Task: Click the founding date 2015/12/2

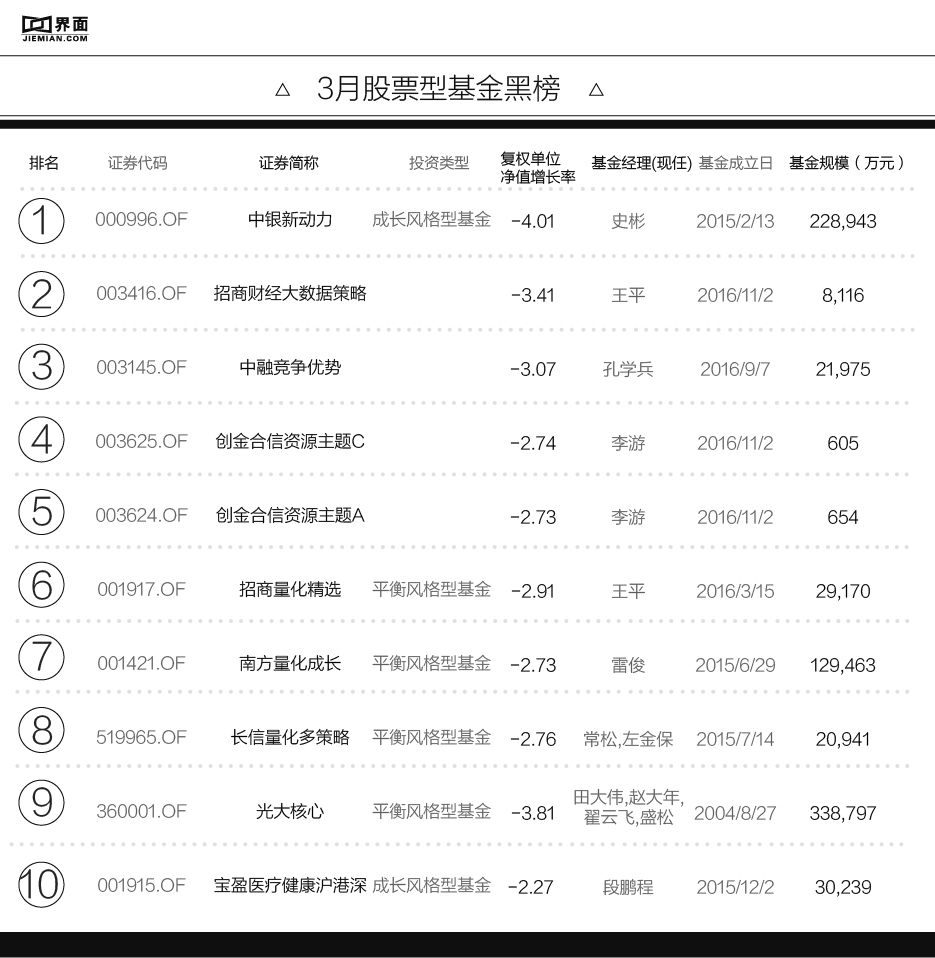Action: 735,887
